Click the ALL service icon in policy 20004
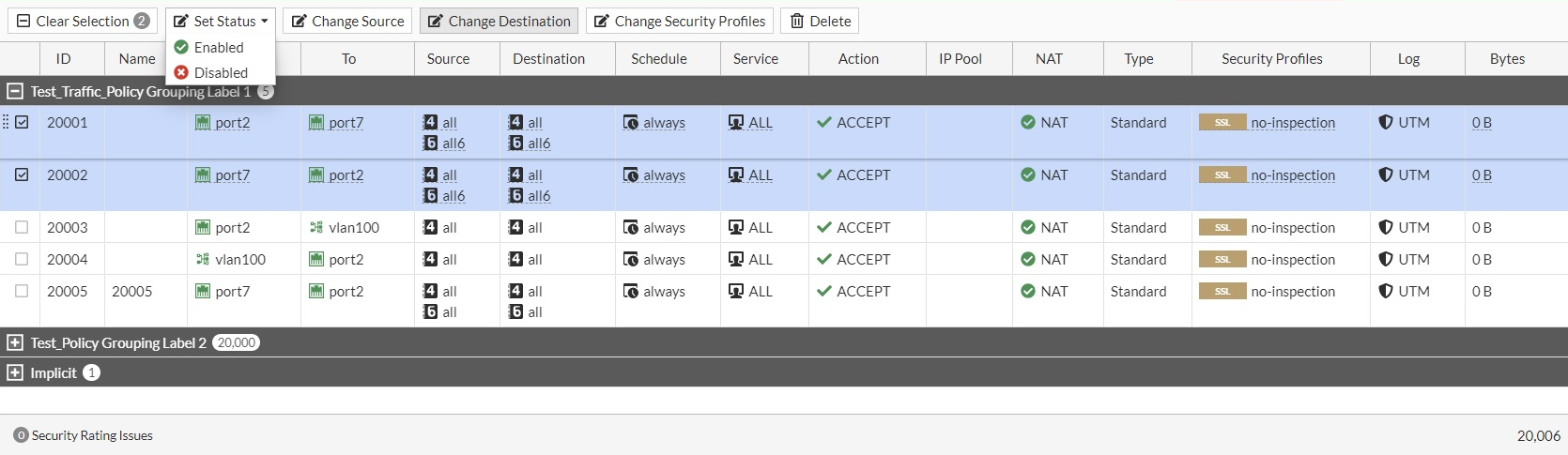This screenshot has height=455, width=1568. [736, 260]
